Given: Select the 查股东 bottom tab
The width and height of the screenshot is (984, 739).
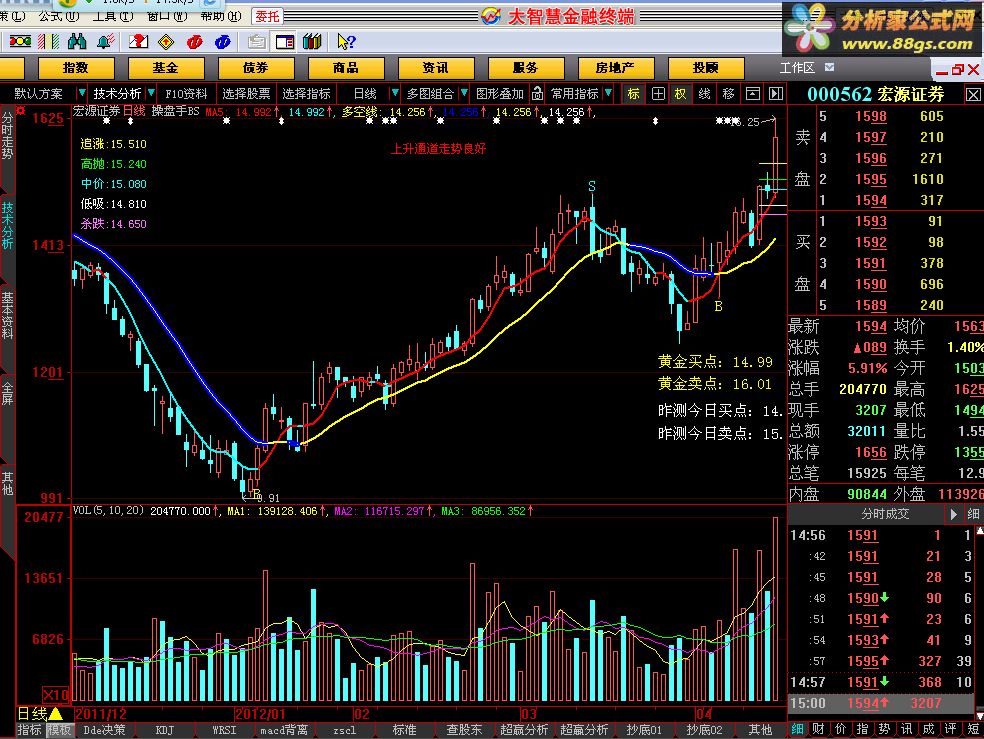Looking at the screenshot, I should 464,730.
